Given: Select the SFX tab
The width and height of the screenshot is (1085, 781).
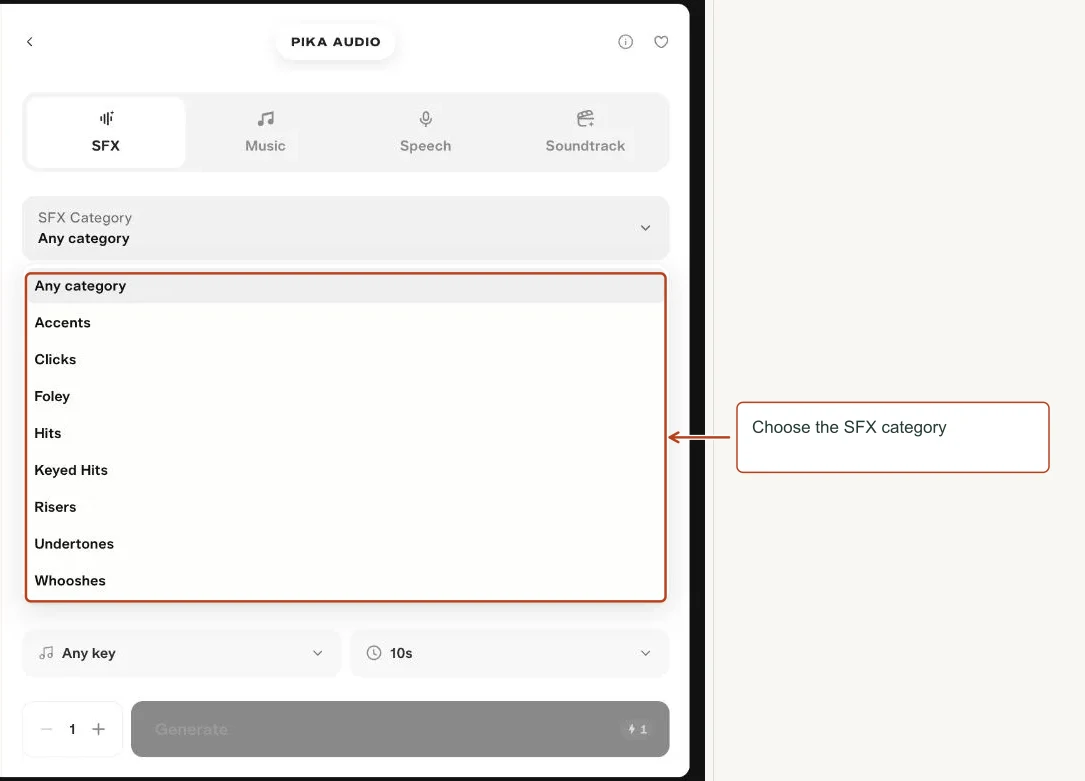Looking at the screenshot, I should point(106,132).
